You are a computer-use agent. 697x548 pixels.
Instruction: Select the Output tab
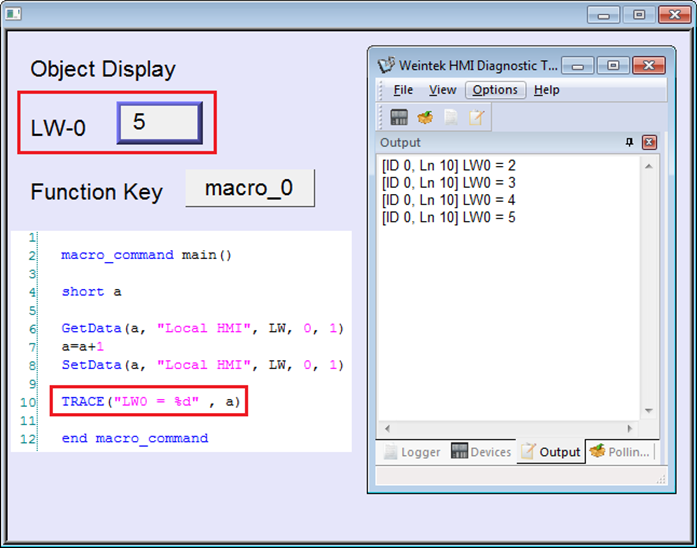pos(551,452)
